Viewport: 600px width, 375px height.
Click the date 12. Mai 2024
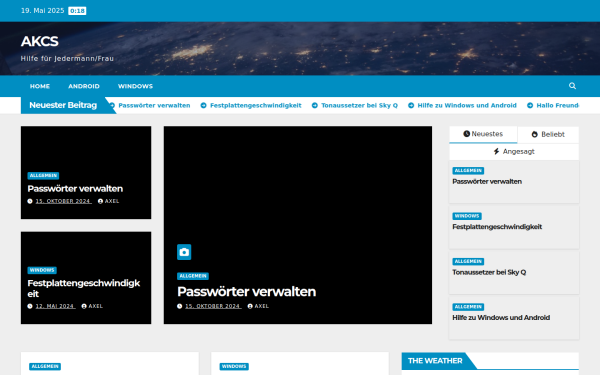tap(55, 306)
